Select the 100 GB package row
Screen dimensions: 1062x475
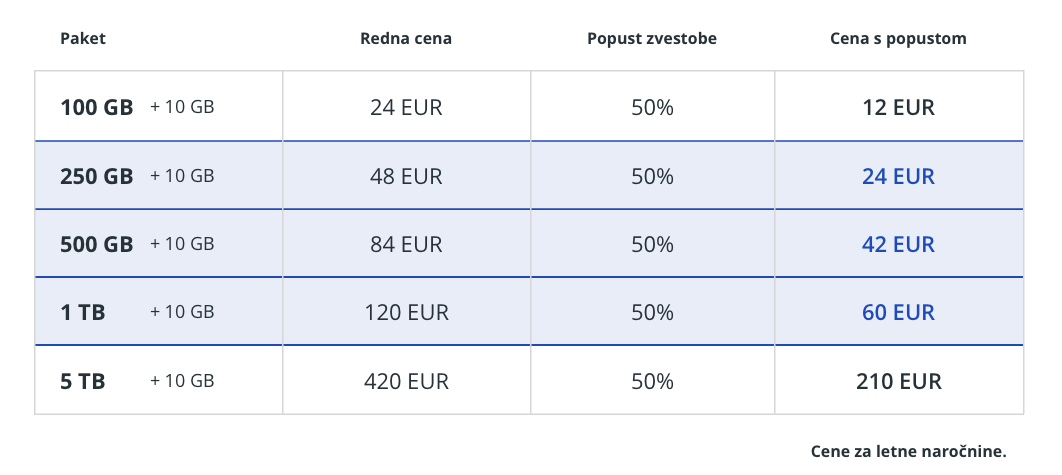pos(529,106)
